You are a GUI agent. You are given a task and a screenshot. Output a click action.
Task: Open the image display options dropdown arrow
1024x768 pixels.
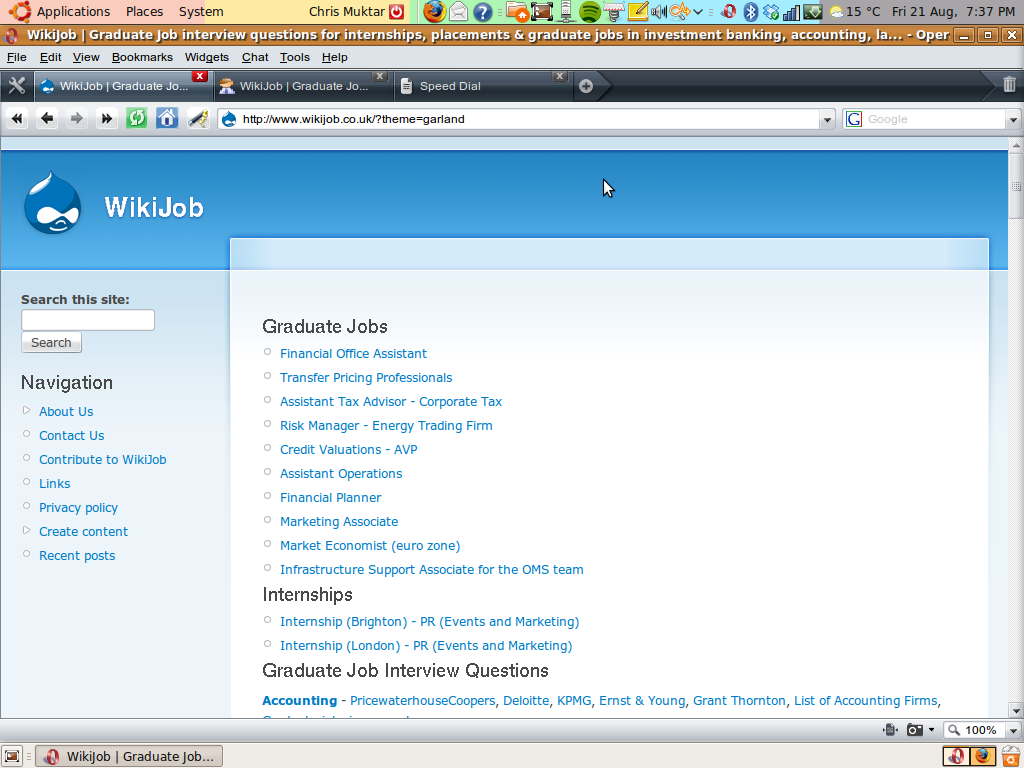coord(931,729)
